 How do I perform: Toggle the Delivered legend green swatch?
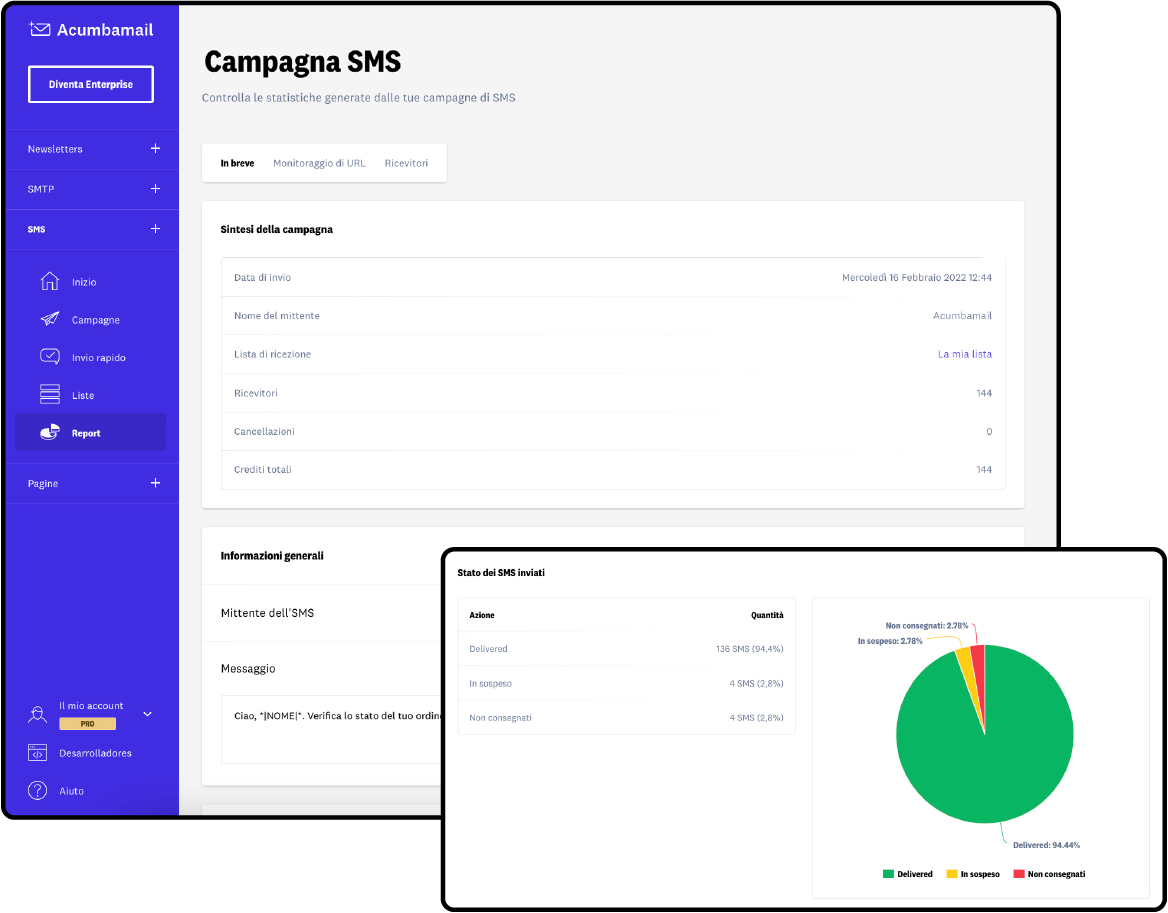tap(888, 874)
